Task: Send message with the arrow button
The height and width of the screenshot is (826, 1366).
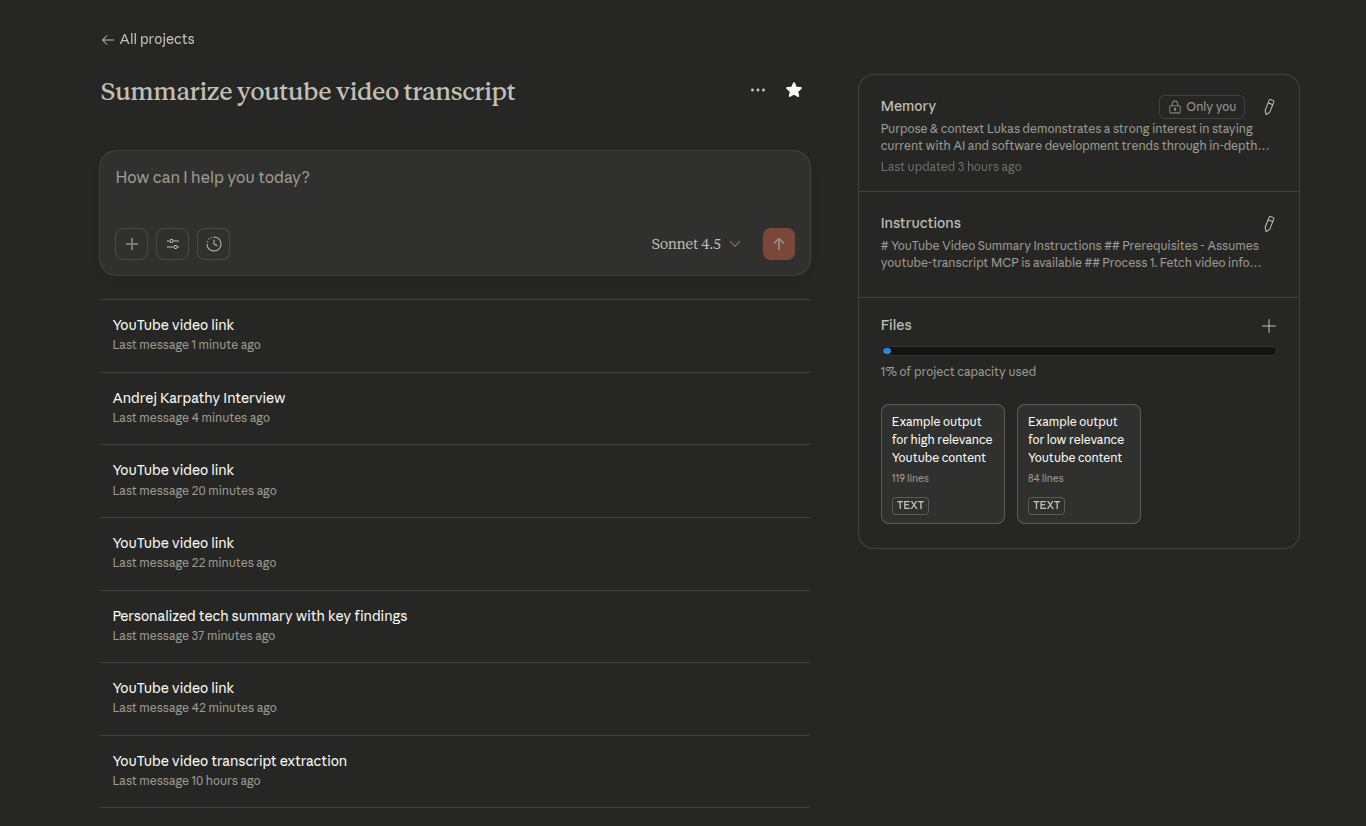Action: click(778, 244)
